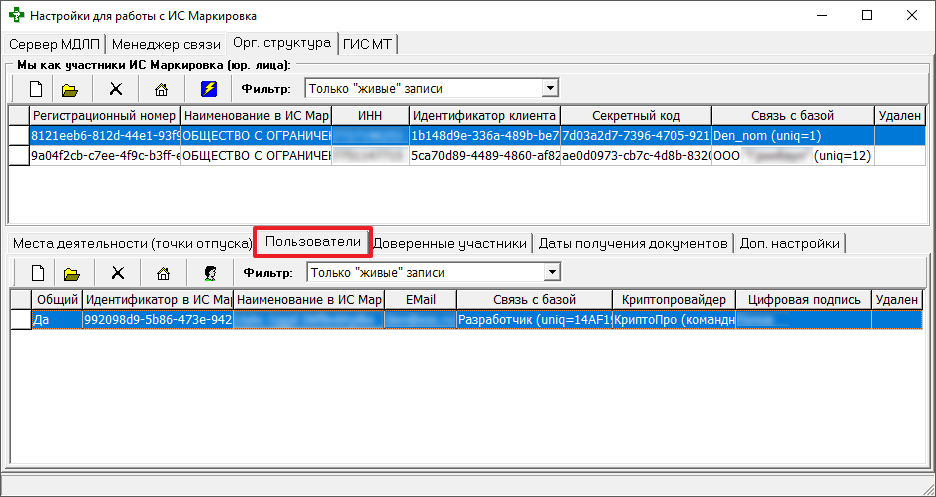Expand the legal entities Фильтр dropdown
The height and width of the screenshot is (497, 936).
coord(548,89)
